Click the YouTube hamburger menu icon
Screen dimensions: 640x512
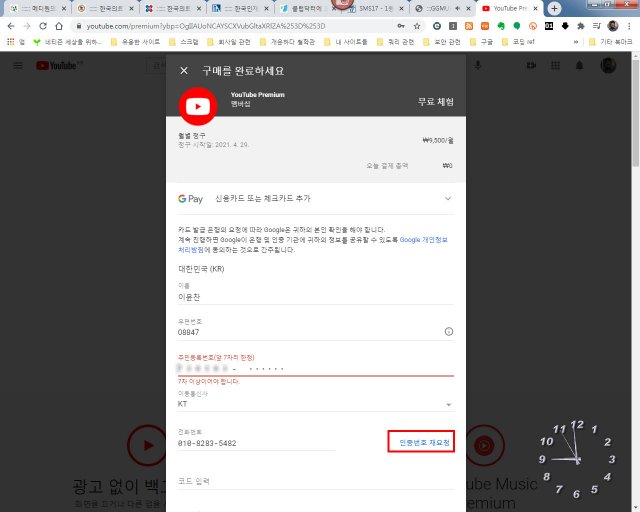(x=18, y=65)
